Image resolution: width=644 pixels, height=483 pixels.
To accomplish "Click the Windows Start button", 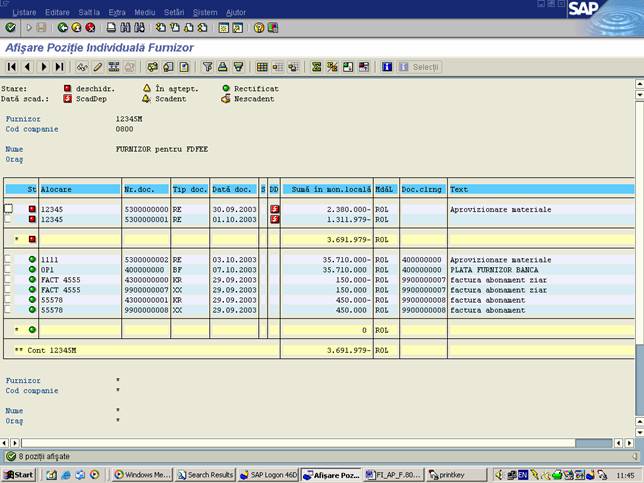I will coord(19,475).
